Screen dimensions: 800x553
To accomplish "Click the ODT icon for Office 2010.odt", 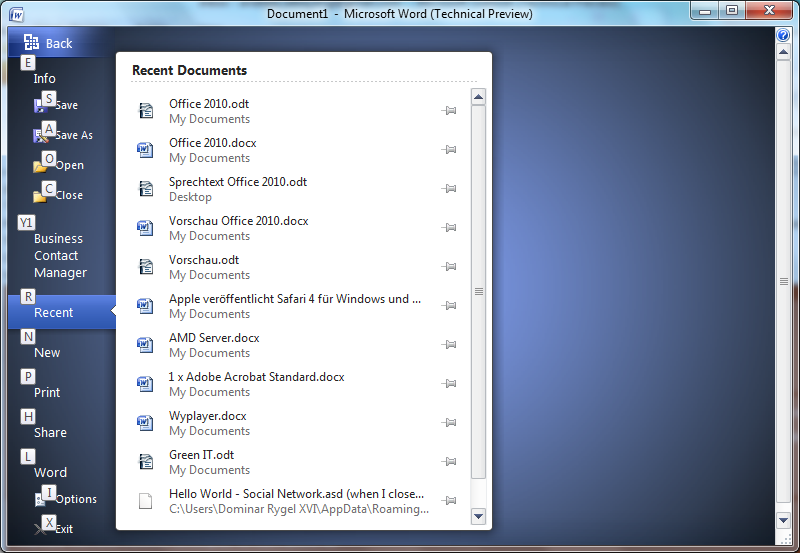I will coord(146,110).
